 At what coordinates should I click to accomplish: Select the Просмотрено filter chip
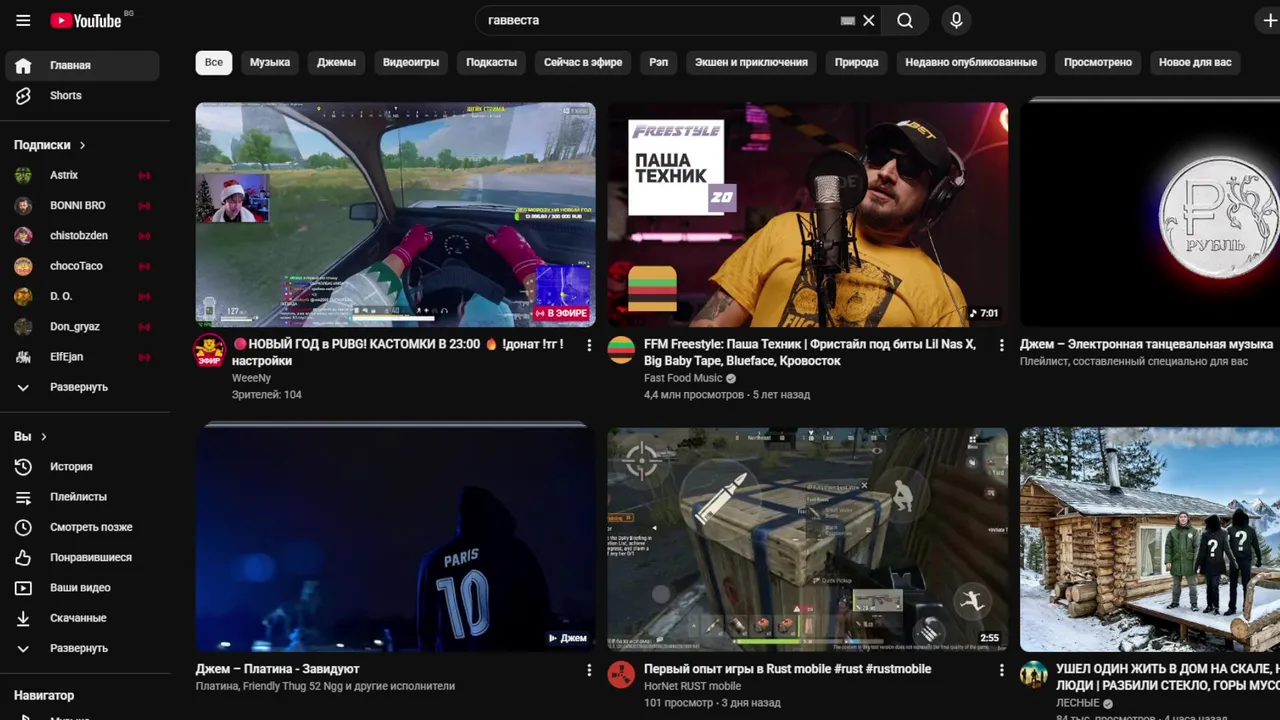point(1098,62)
